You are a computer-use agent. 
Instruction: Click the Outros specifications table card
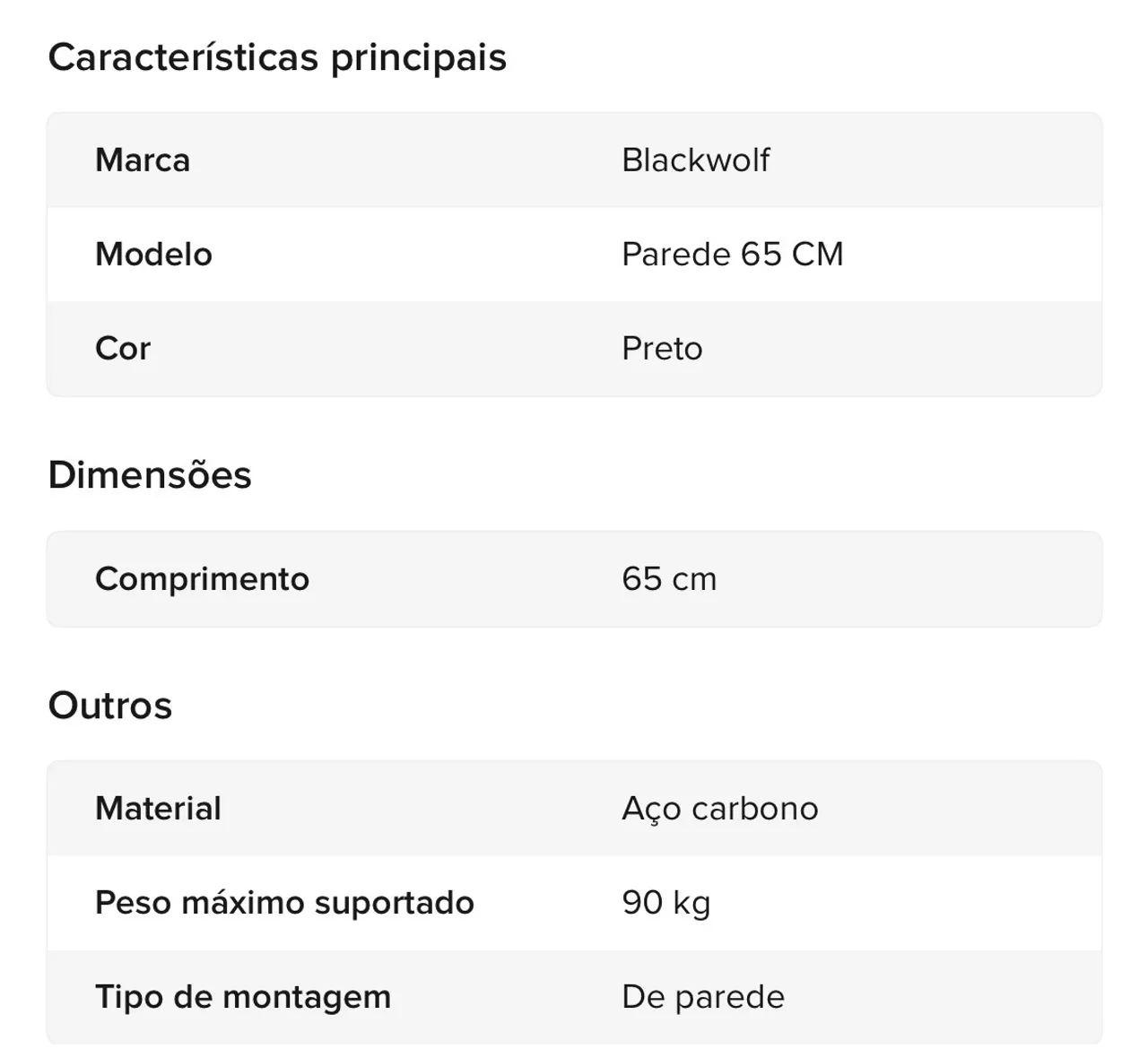(574, 902)
